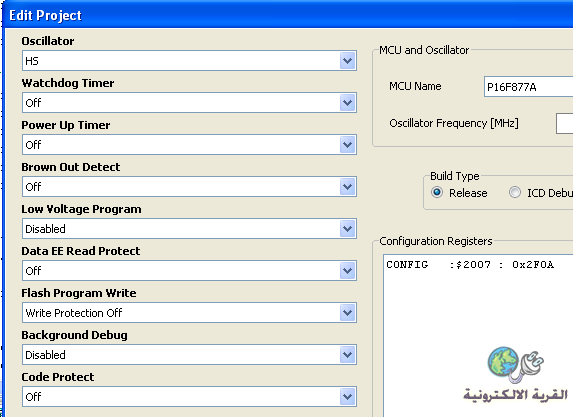Viewport: 573px width, 417px height.
Task: Select the Release build type radio button
Action: point(437,192)
